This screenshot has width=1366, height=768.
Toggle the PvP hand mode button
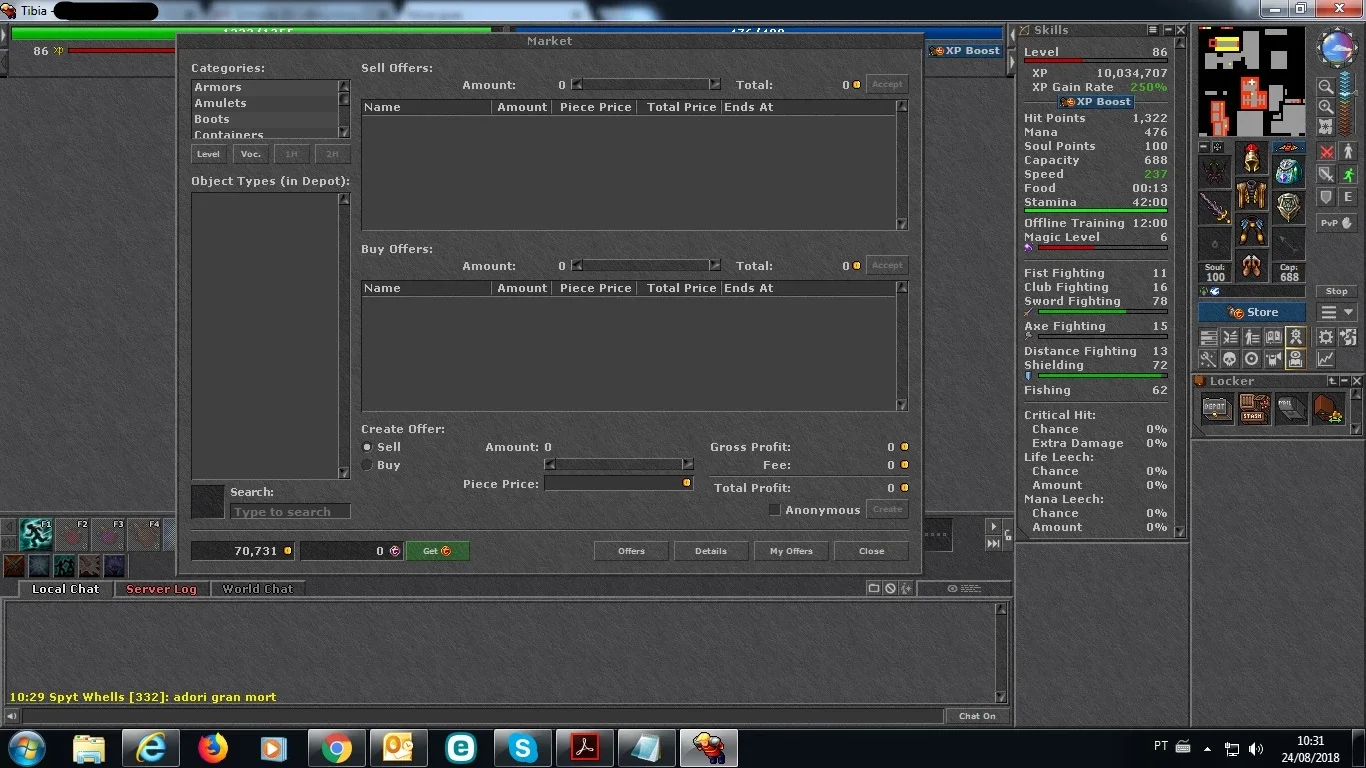[1337, 224]
